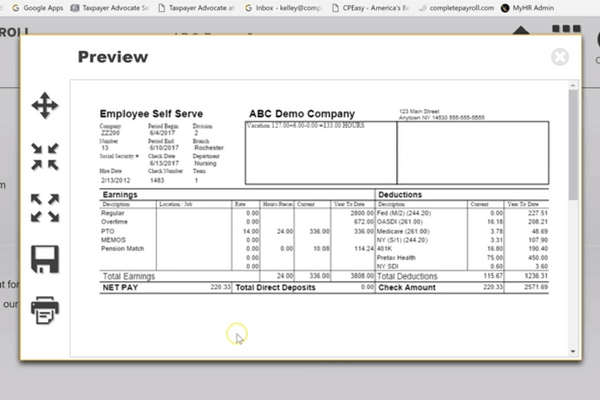Click the NY (S/1) deduction row
The image size is (600, 400).
(x=402, y=240)
